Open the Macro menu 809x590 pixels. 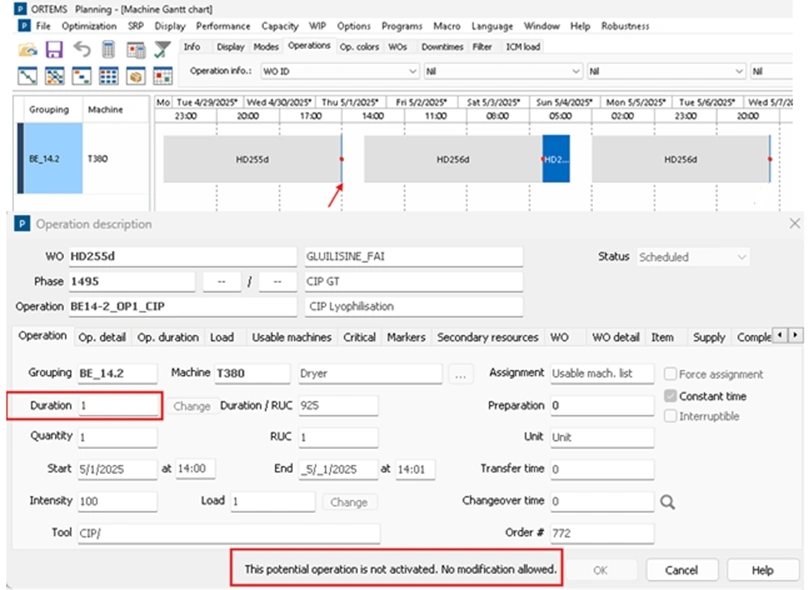point(447,26)
